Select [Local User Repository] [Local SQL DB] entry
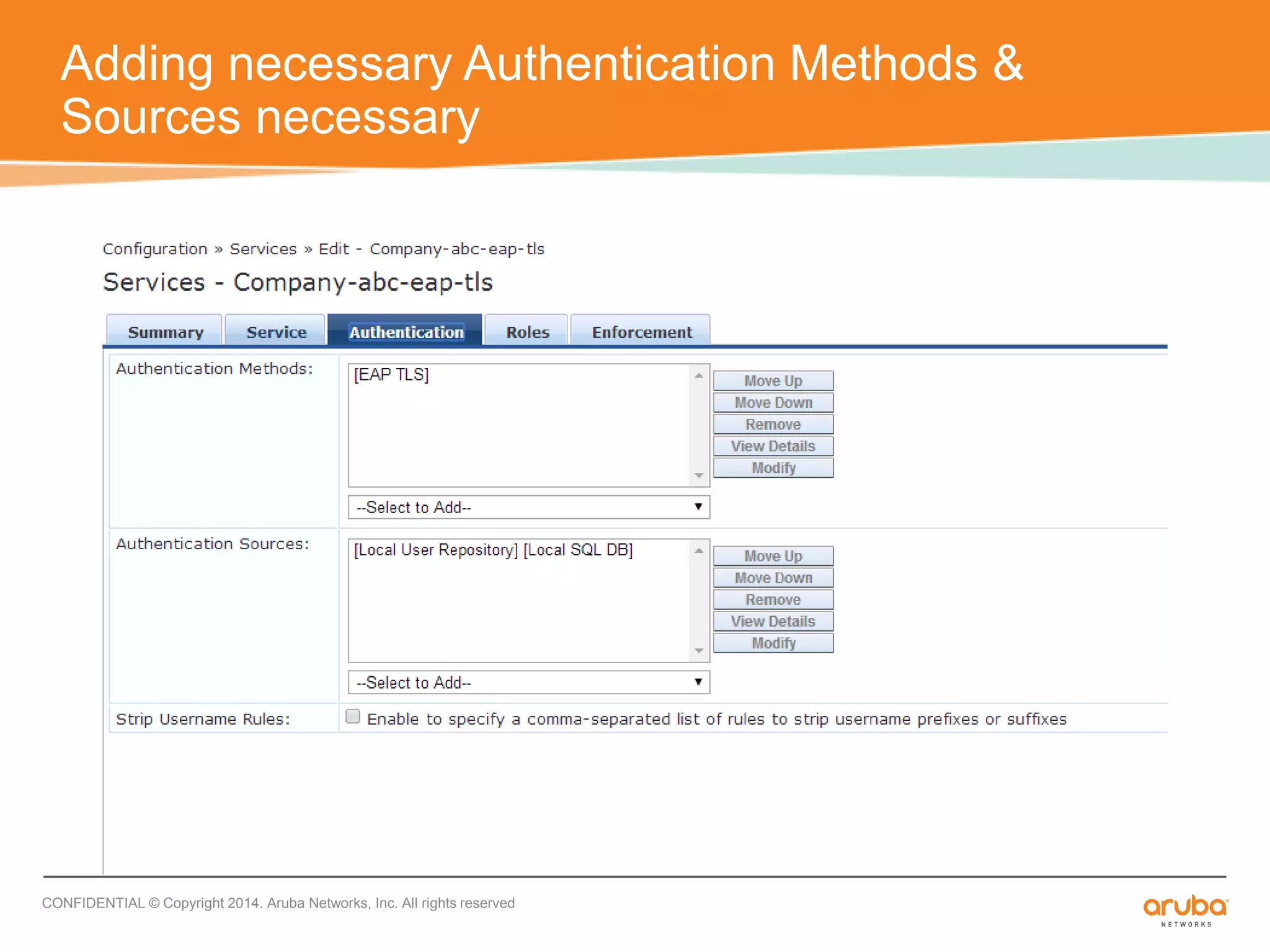1270x952 pixels. pos(493,550)
